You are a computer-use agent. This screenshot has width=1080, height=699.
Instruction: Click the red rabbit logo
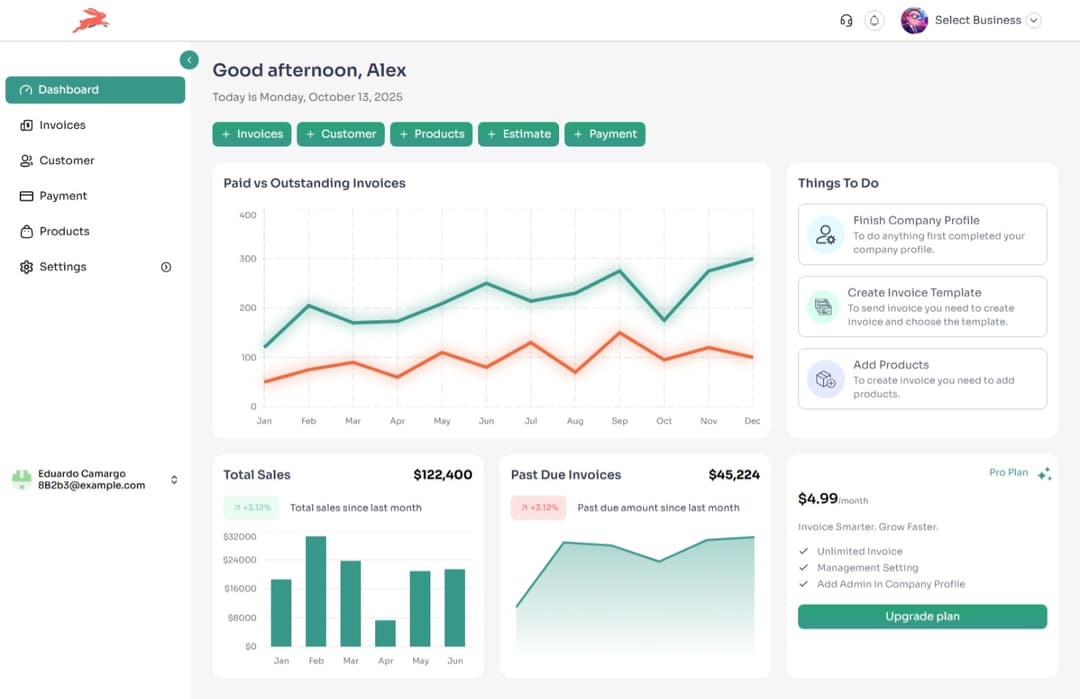click(90, 21)
